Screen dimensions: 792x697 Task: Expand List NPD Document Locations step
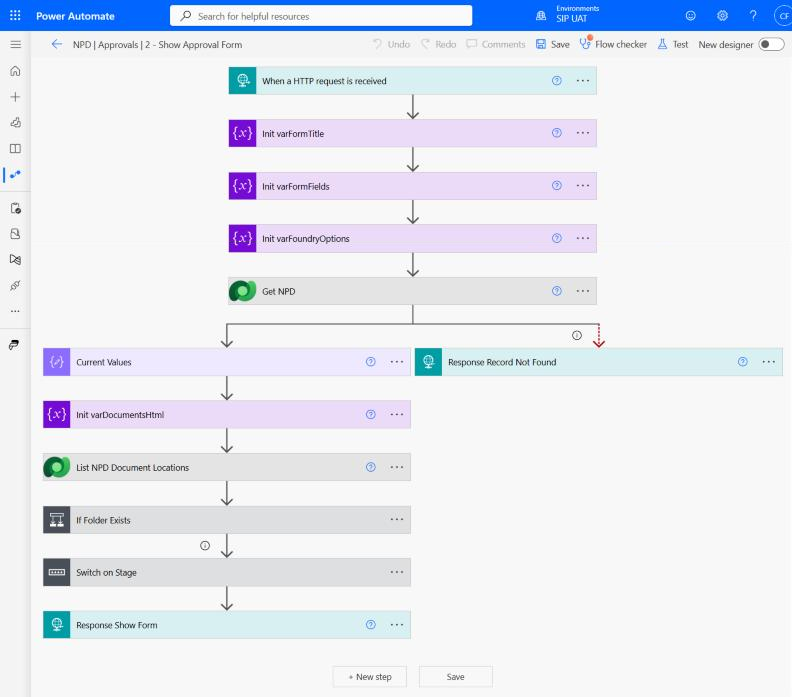[227, 467]
